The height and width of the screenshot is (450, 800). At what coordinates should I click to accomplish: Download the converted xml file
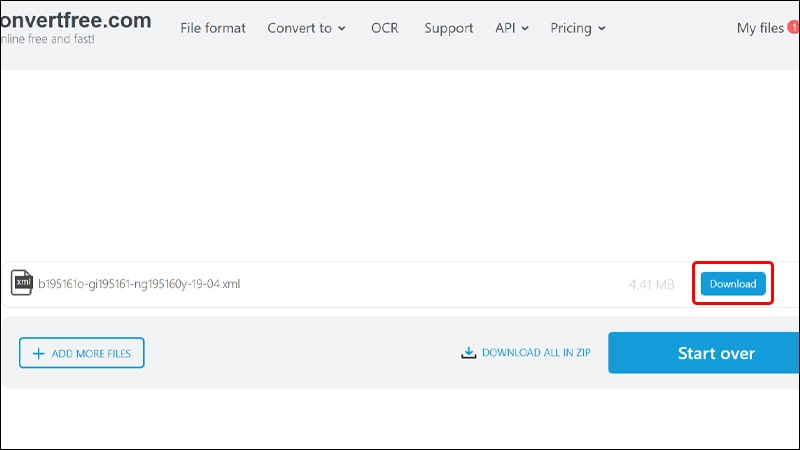pos(733,284)
